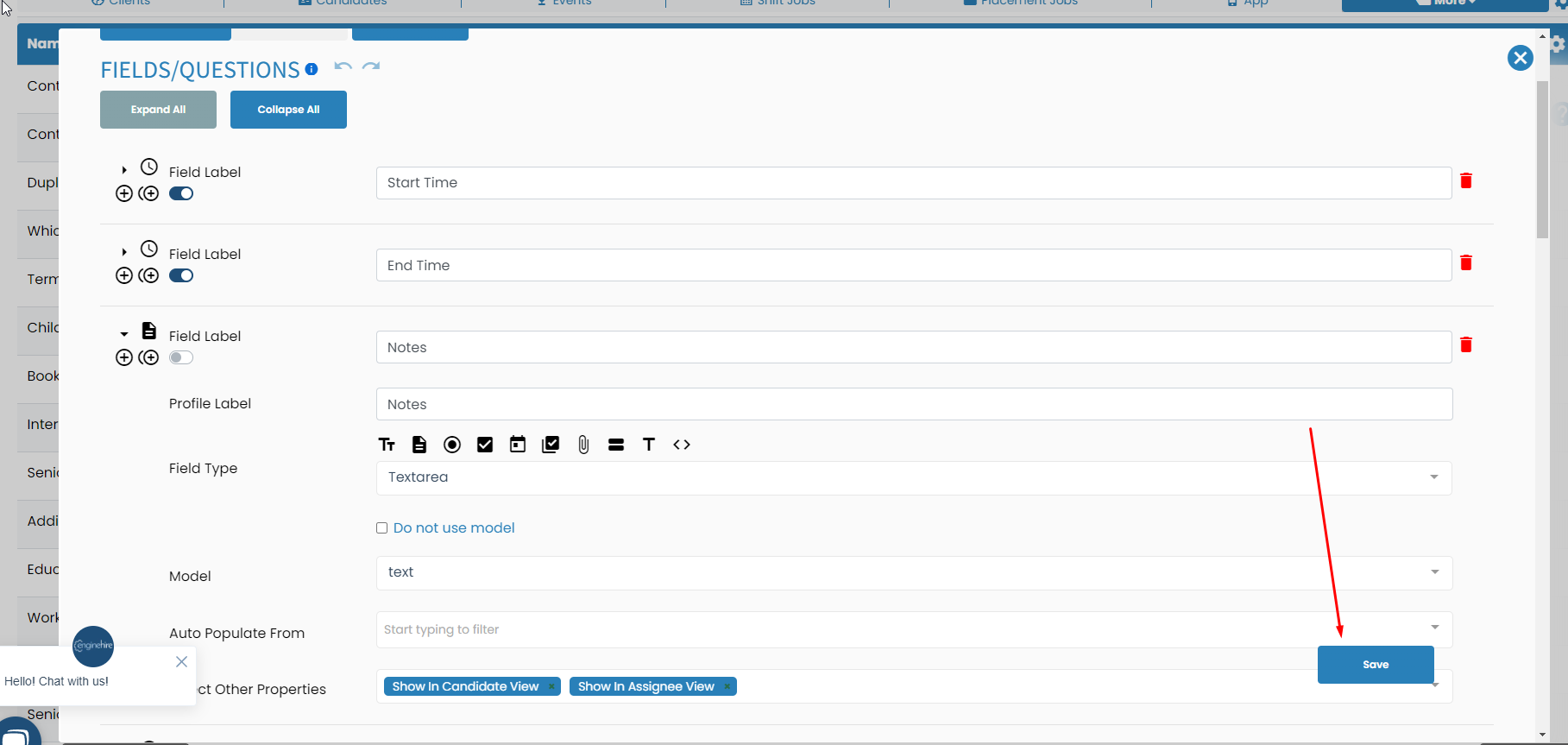Viewport: 1568px width, 745px height.
Task: Click the Save button
Action: coord(1375,665)
